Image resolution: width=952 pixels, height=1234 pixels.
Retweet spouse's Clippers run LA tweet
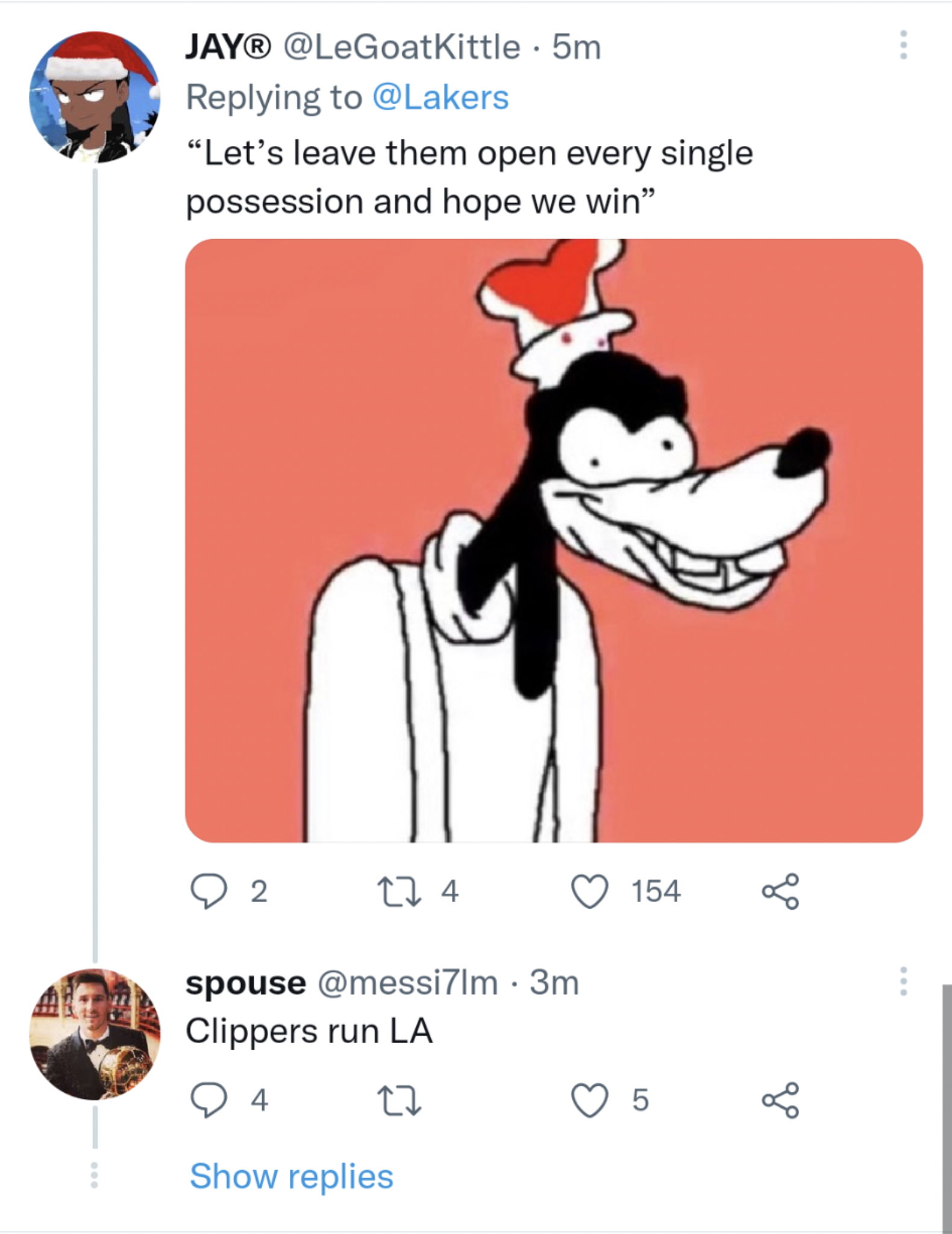pyautogui.click(x=399, y=1100)
